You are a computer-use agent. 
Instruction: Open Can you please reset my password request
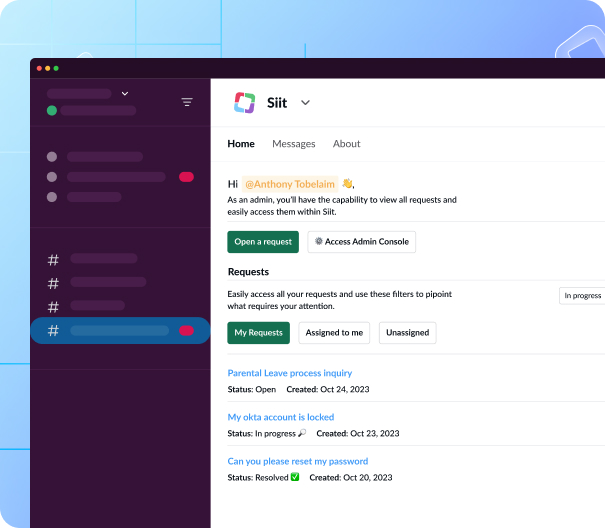coord(297,461)
